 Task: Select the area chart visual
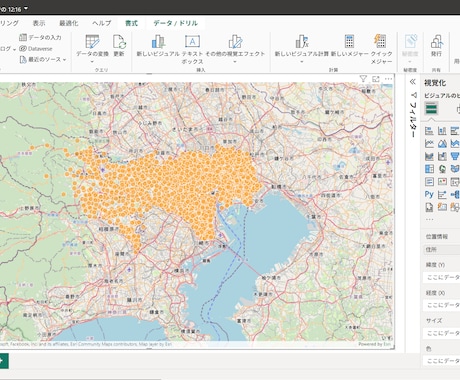442,144
